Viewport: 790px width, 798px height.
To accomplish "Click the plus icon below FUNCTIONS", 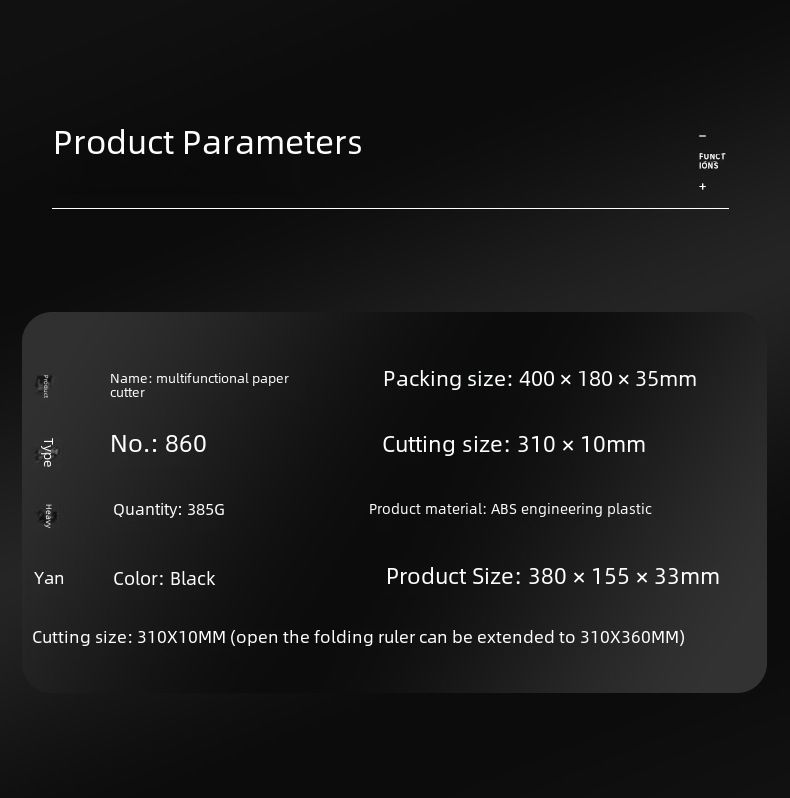I will click(x=702, y=187).
